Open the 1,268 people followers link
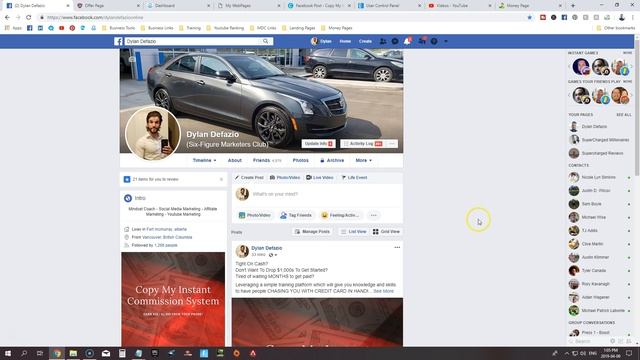The height and width of the screenshot is (360, 640). (166, 245)
